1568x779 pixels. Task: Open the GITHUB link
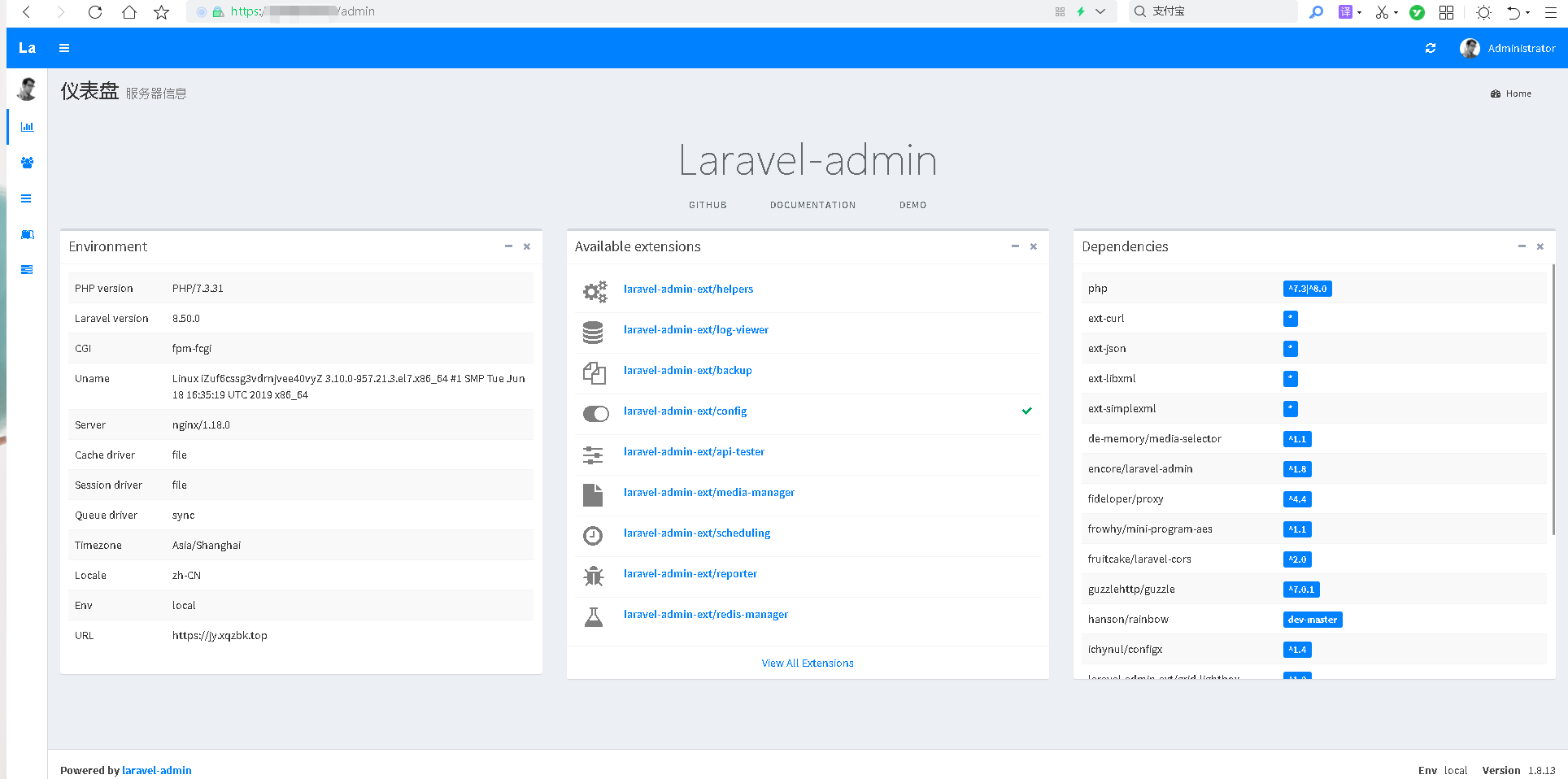point(708,205)
